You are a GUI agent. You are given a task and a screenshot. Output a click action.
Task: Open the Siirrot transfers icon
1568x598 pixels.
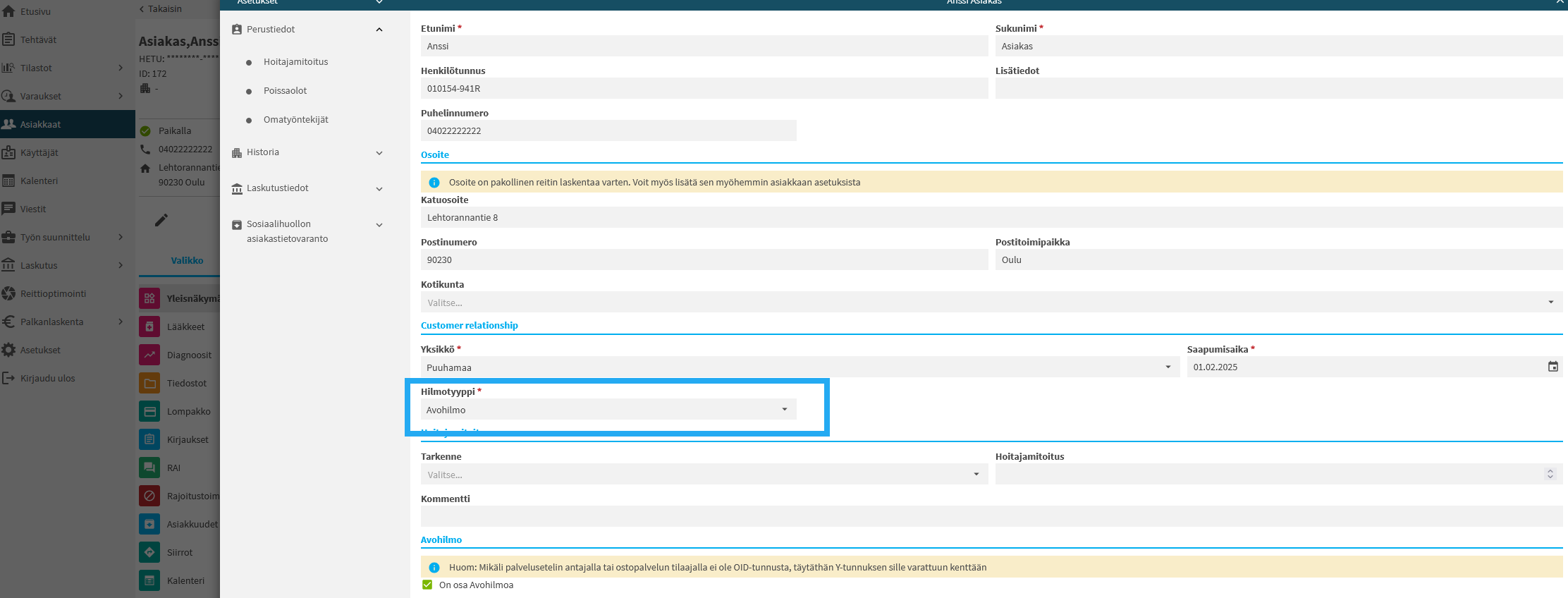click(x=149, y=552)
